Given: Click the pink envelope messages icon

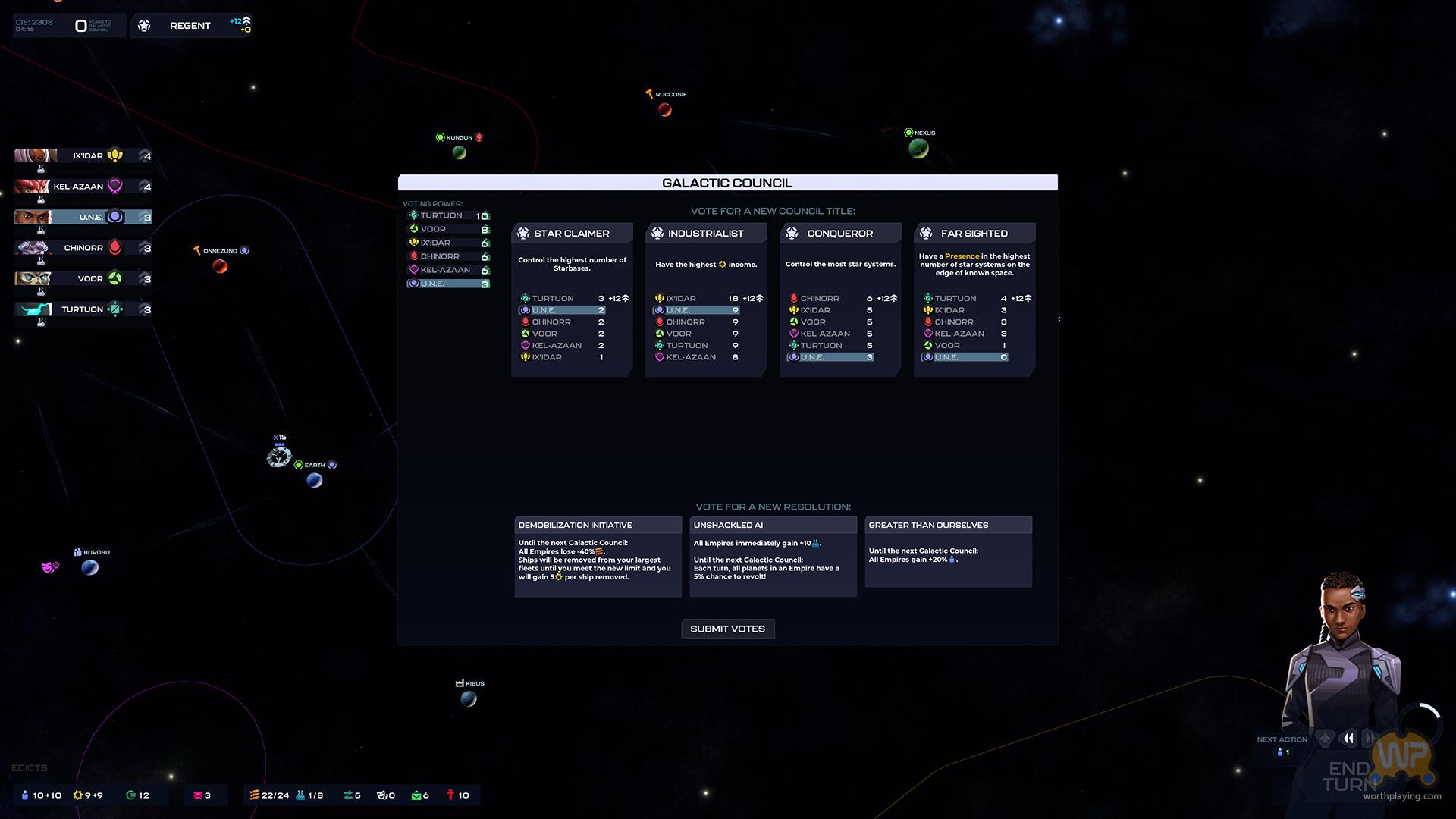Looking at the screenshot, I should coord(198,795).
